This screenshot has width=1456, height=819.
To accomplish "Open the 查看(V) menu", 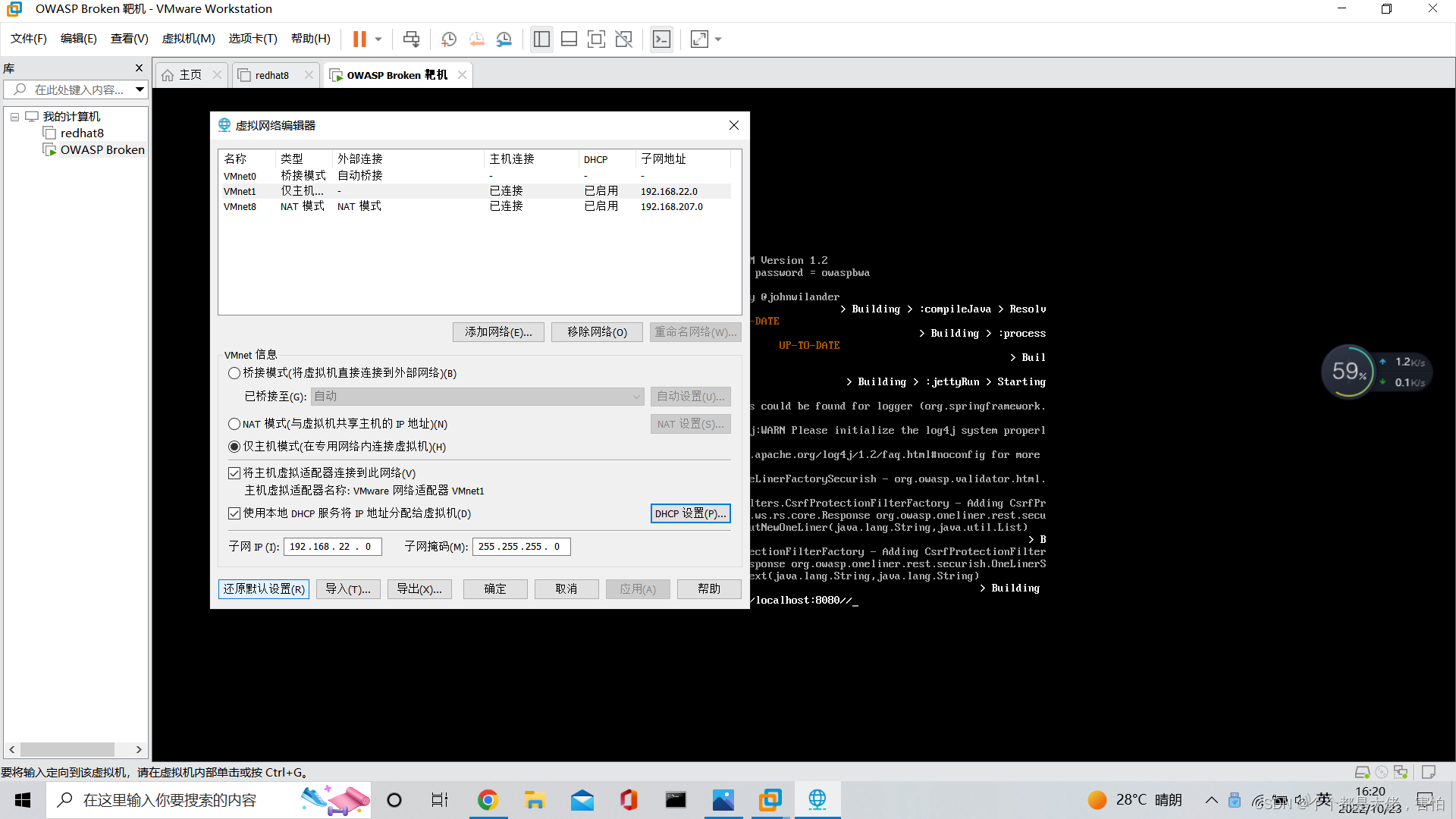I will 130,39.
